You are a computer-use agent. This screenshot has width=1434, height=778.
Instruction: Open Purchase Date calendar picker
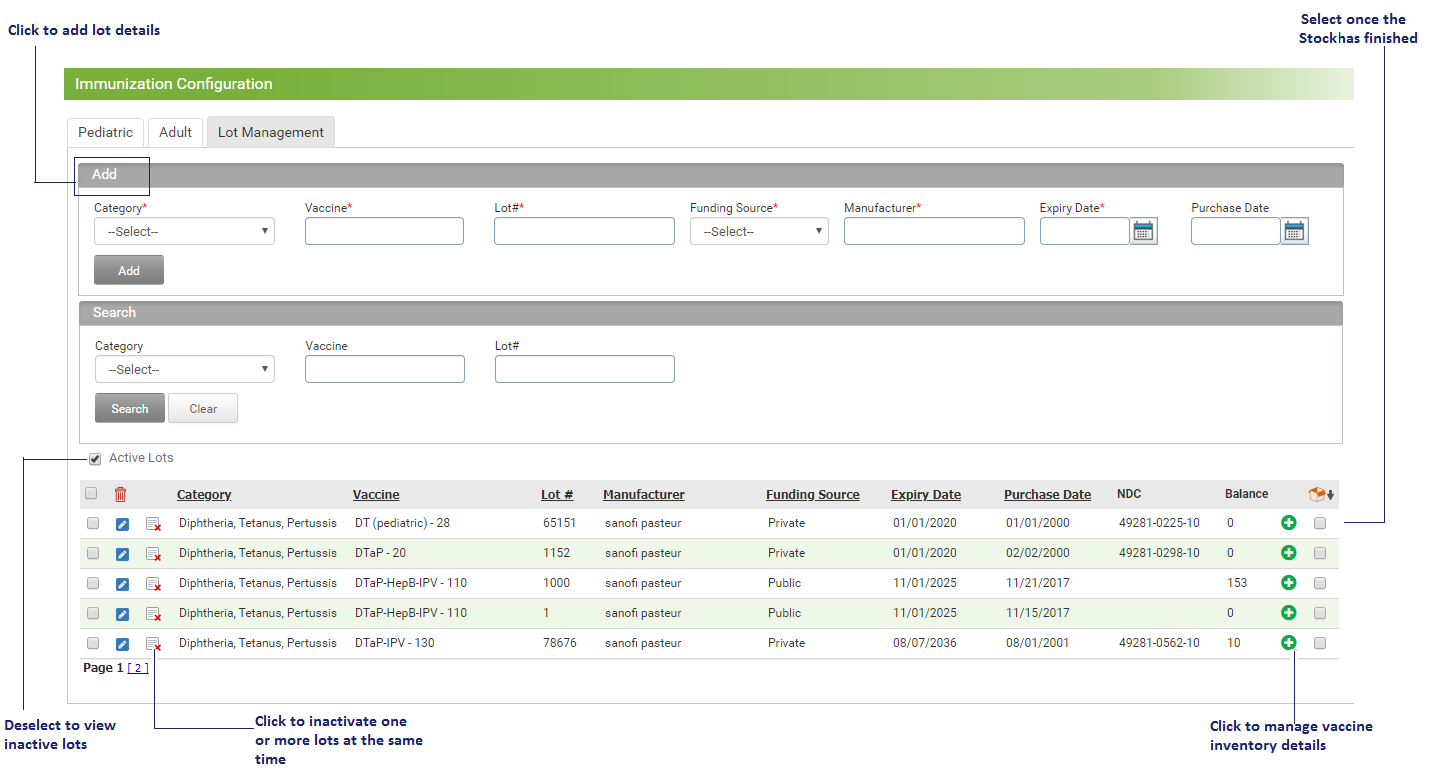coord(1295,231)
